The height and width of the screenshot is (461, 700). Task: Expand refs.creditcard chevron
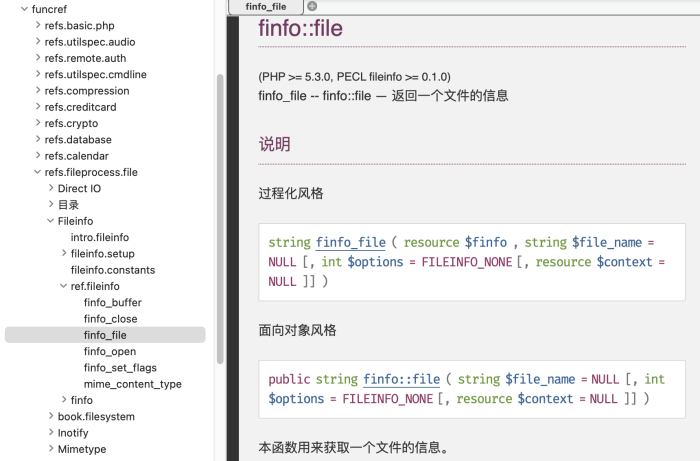(x=38, y=107)
